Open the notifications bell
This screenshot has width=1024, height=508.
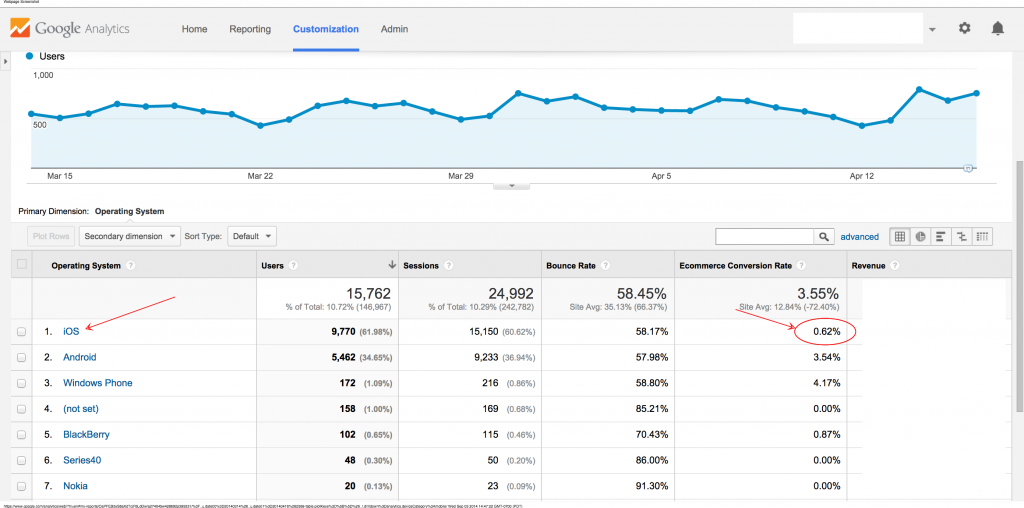click(998, 29)
